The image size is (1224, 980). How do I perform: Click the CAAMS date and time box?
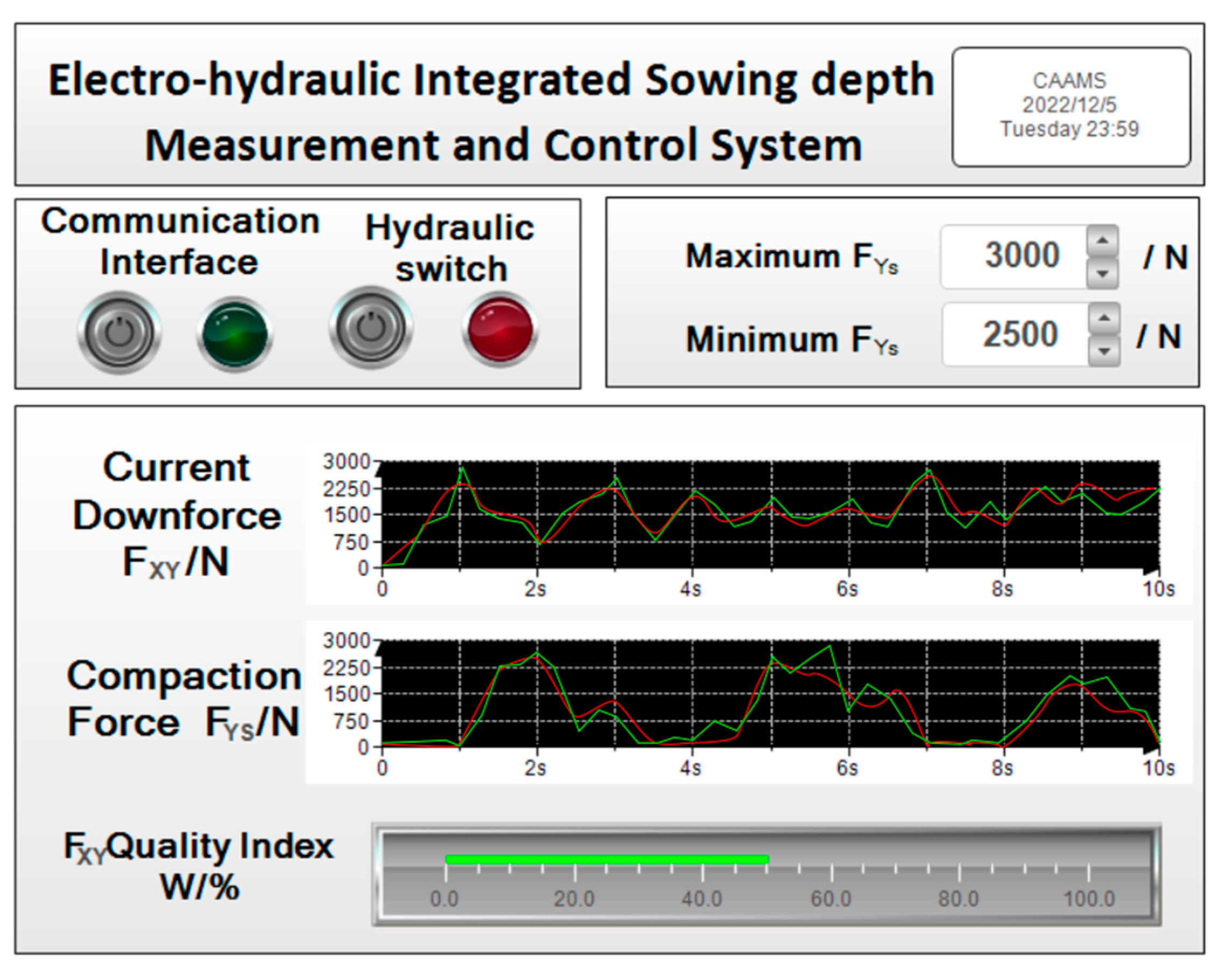pos(1070,106)
